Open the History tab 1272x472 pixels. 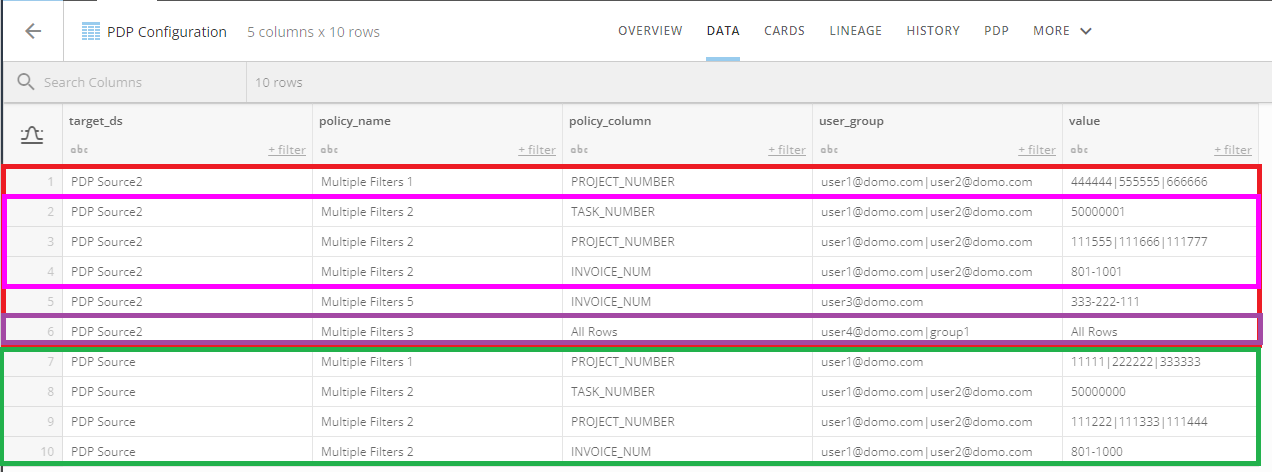point(932,31)
